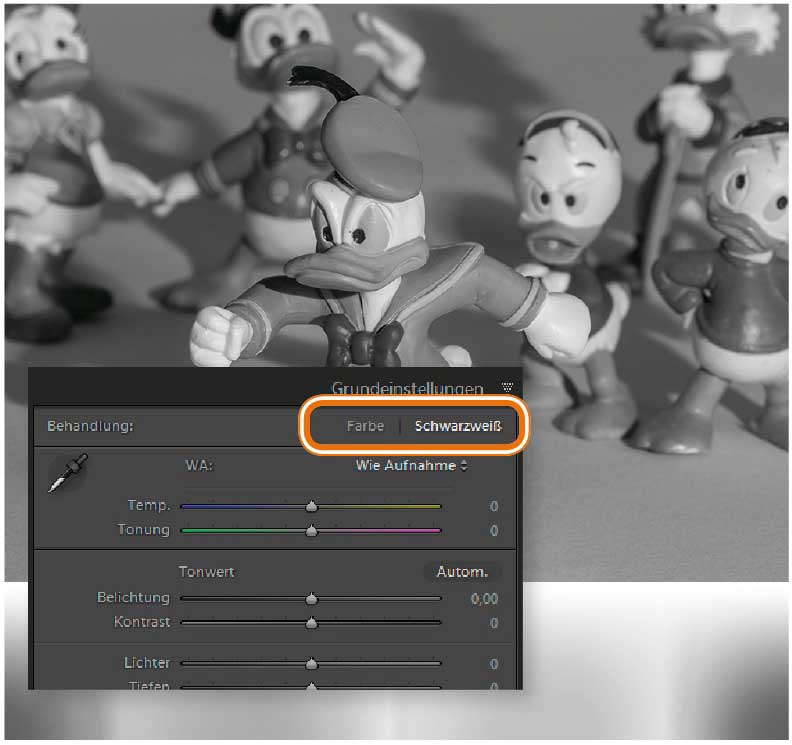
Task: Click the Lichter slider handle
Action: (312, 663)
